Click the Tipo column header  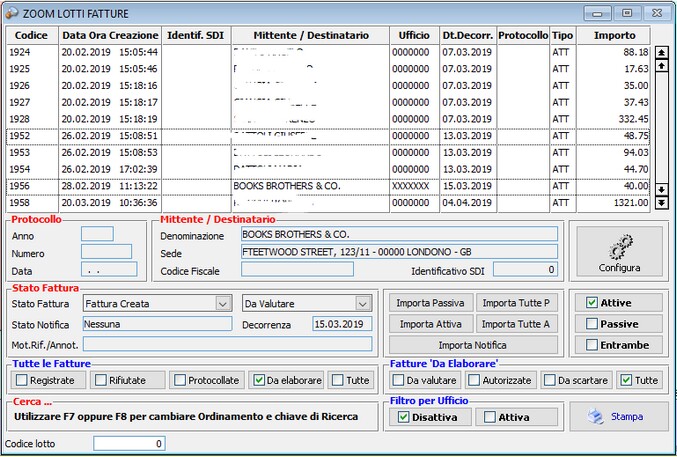pos(563,35)
